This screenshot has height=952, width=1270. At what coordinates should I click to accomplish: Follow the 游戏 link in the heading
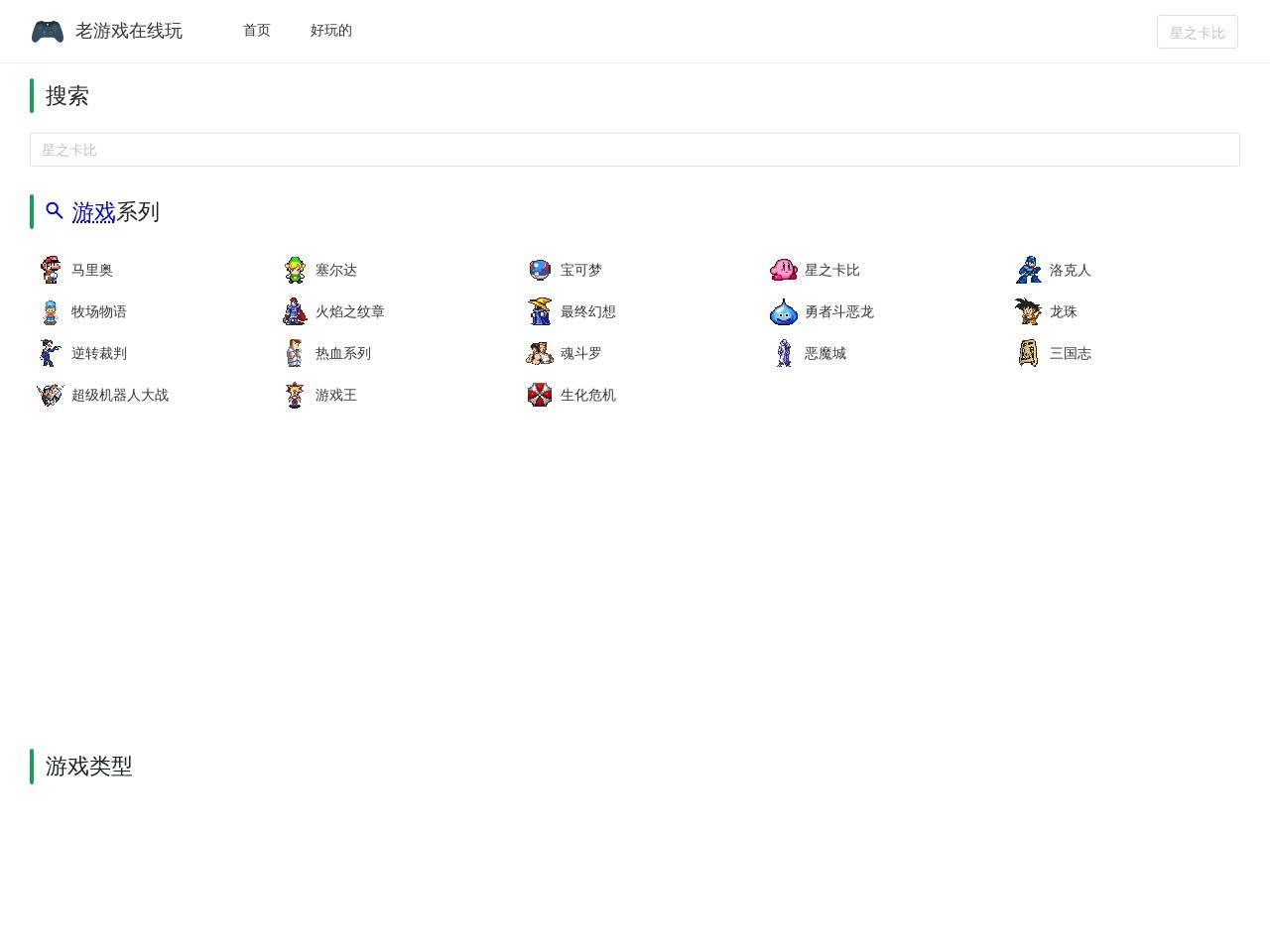point(94,211)
